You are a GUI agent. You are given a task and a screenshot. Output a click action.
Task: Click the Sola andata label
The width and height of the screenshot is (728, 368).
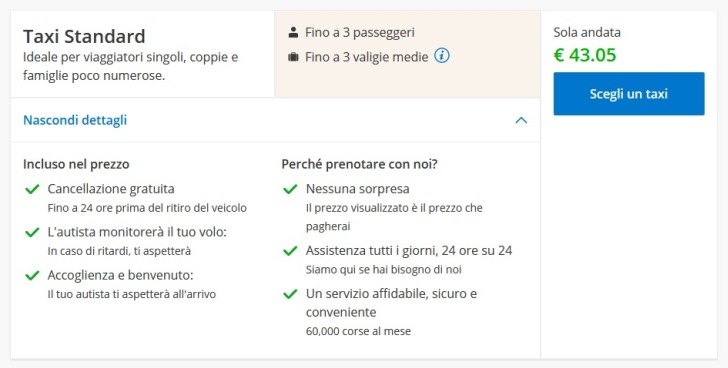pyautogui.click(x=587, y=32)
